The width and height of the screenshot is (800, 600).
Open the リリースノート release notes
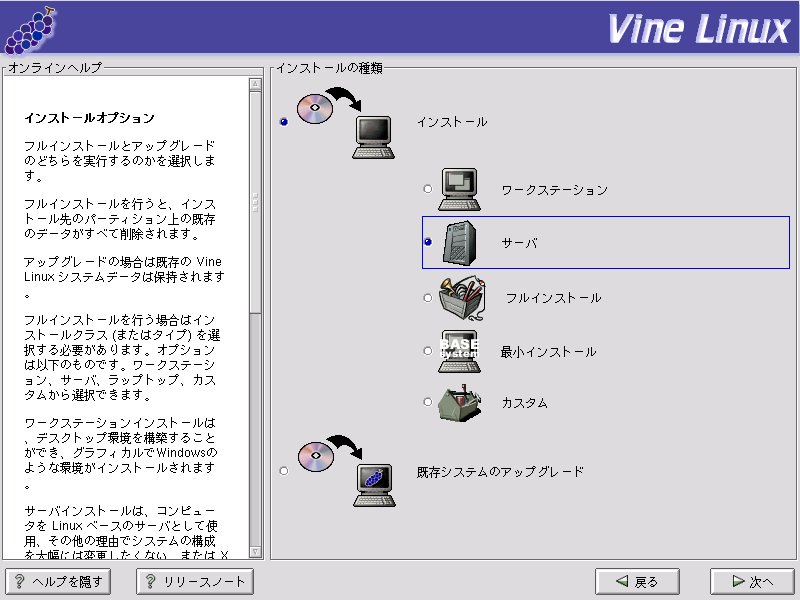[195, 581]
